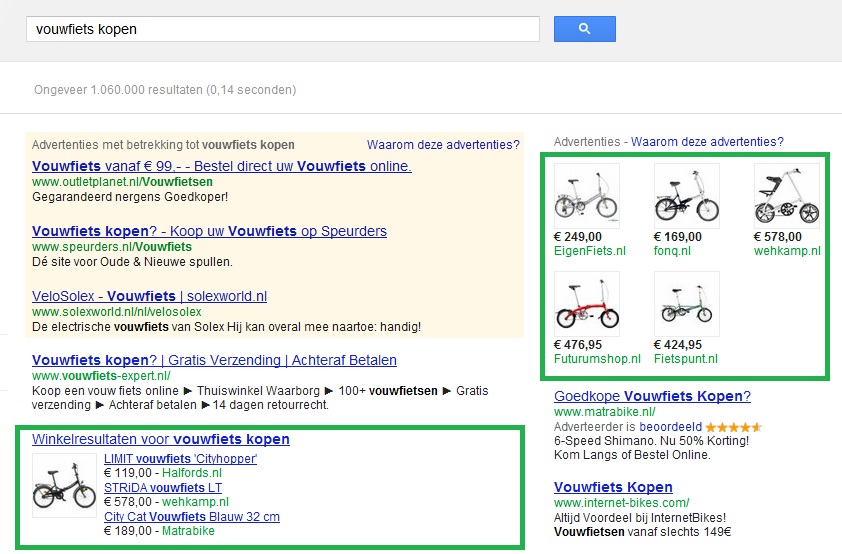Screen dimensions: 842x554
Task: Open the 'VeloSolex - Vouwfiets' solexworld link
Action: point(149,296)
